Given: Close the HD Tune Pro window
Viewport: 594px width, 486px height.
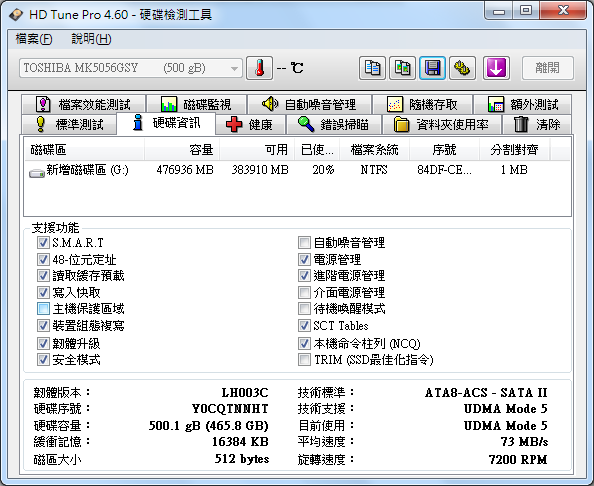Looking at the screenshot, I should pyautogui.click(x=563, y=11).
